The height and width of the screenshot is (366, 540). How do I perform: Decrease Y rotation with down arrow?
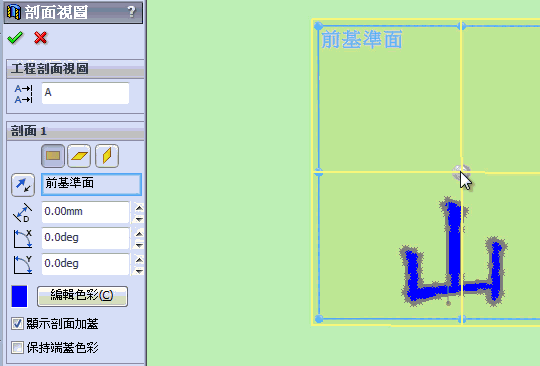coord(139,271)
